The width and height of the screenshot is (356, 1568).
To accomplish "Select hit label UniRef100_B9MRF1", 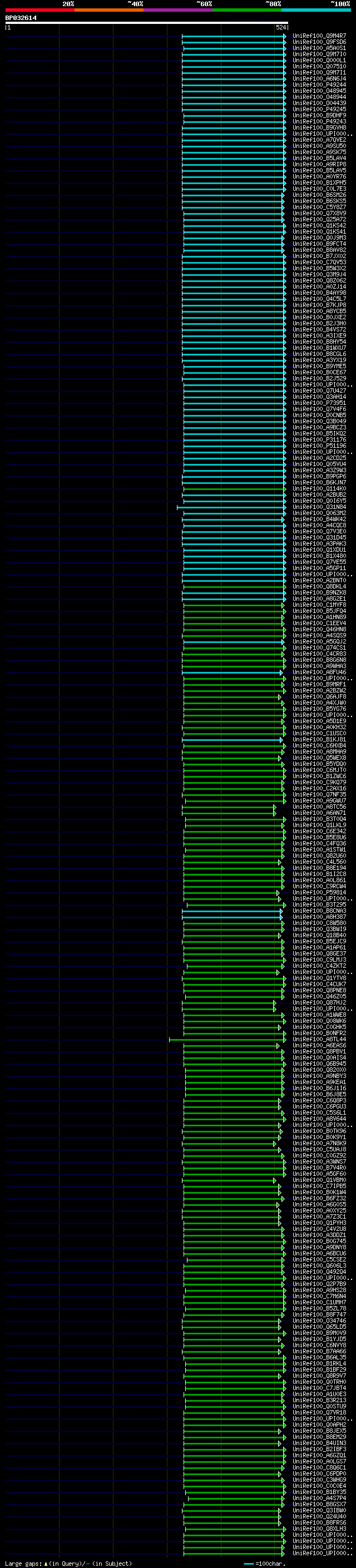I will [x=319, y=685].
